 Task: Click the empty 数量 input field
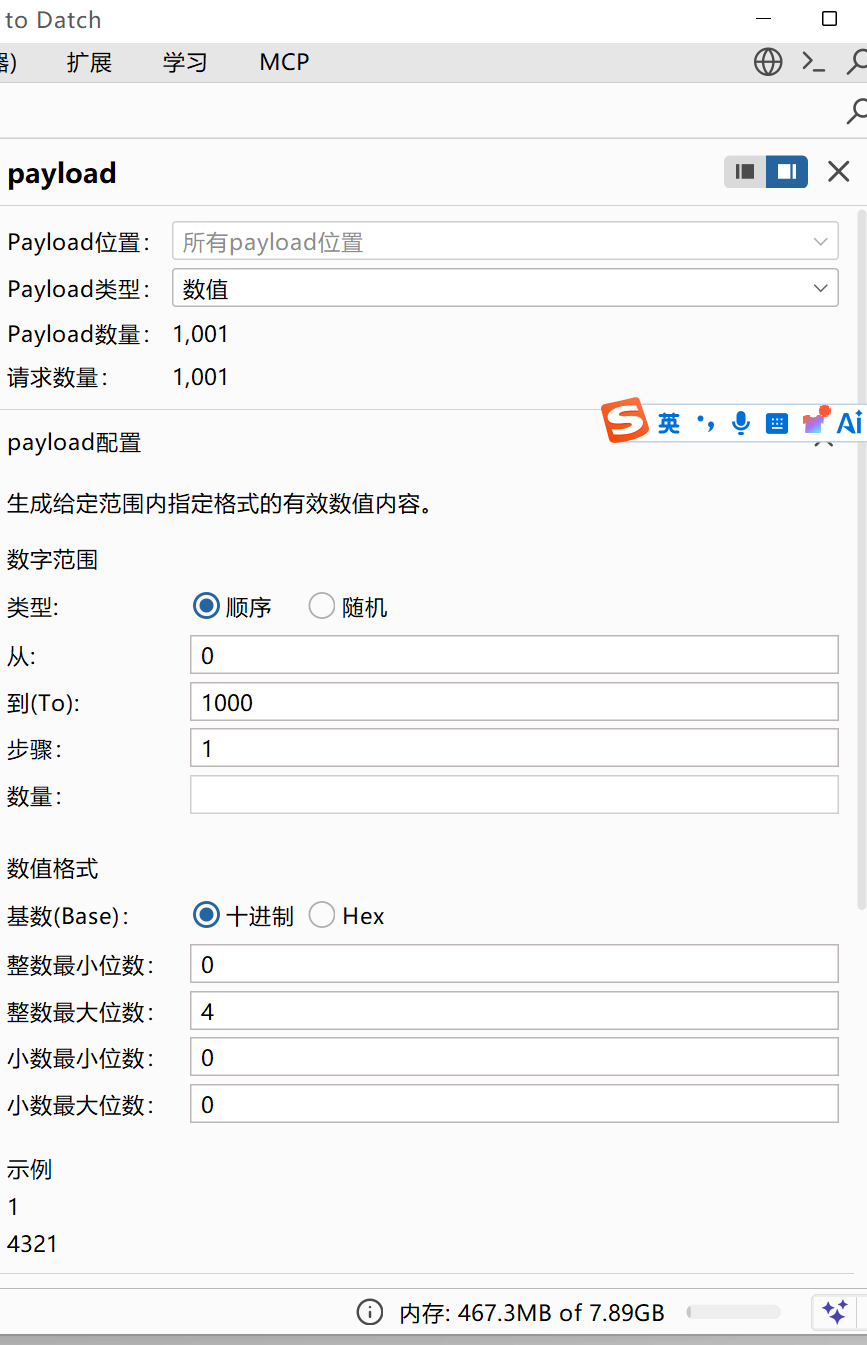click(514, 795)
